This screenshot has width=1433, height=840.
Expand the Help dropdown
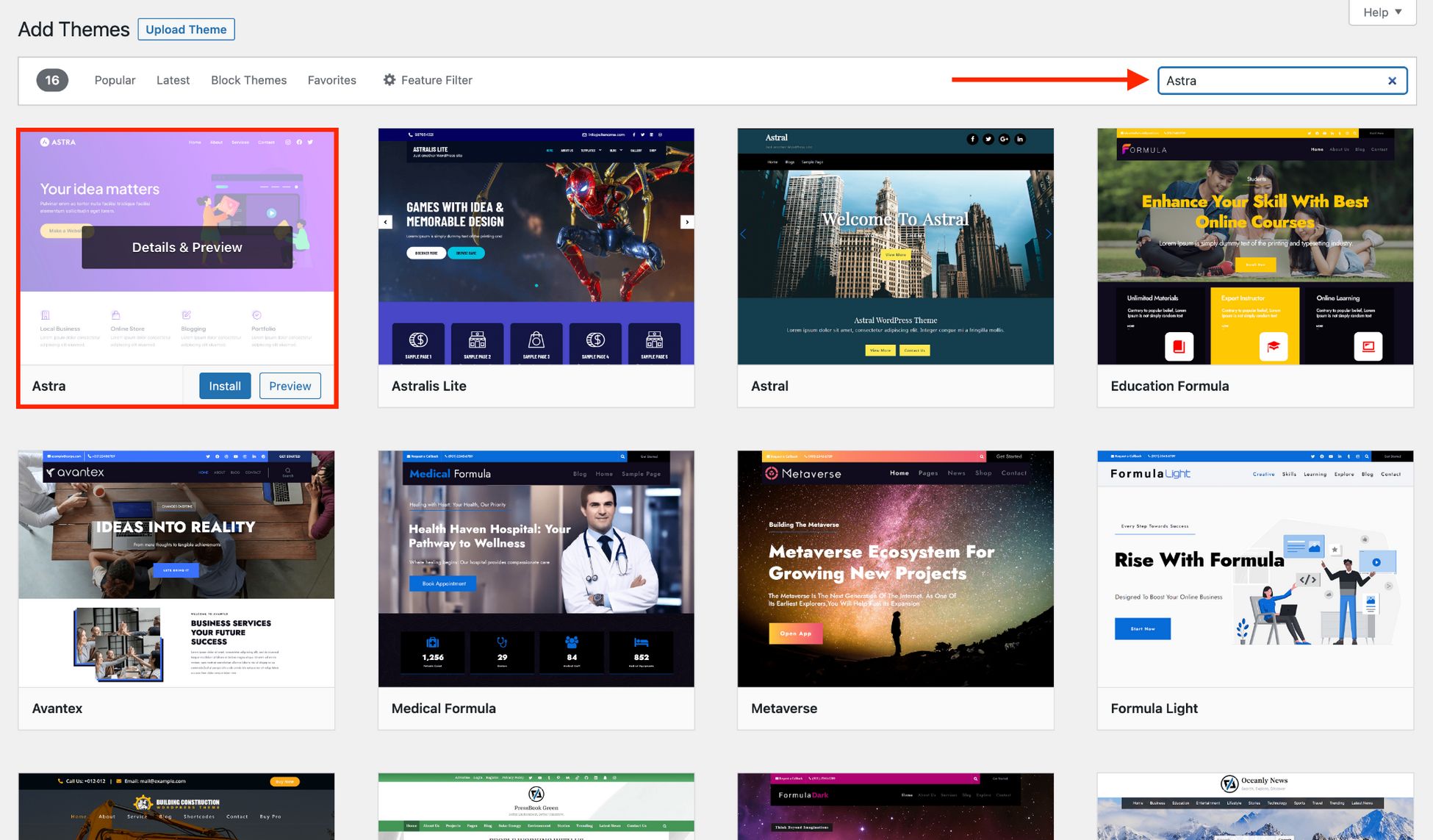pyautogui.click(x=1382, y=12)
